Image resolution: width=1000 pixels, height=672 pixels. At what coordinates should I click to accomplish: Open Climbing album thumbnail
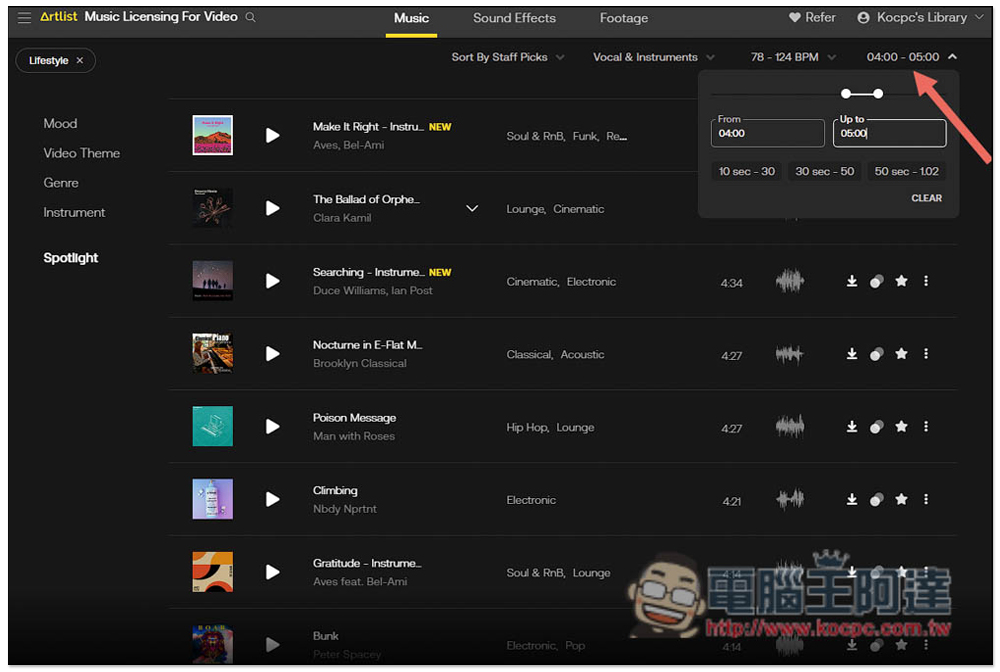(212, 499)
